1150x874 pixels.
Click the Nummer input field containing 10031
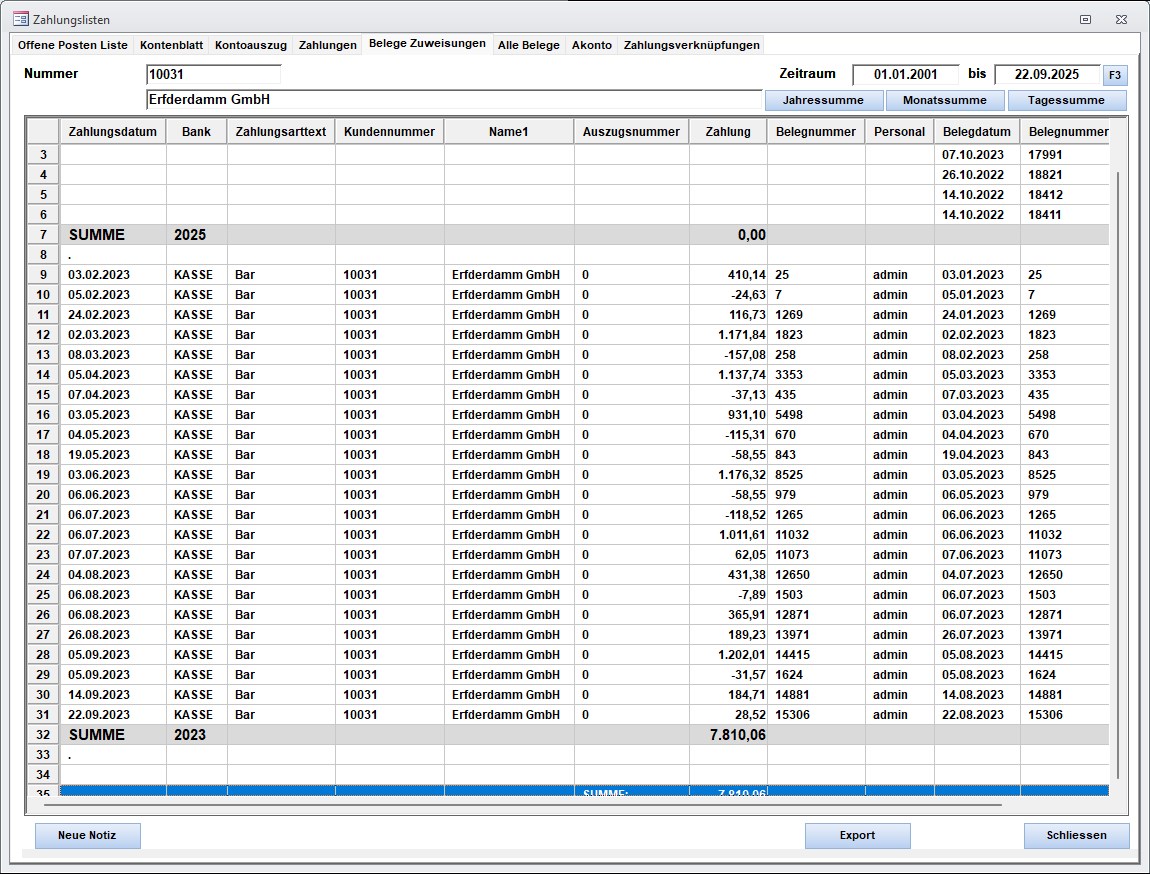click(213, 74)
